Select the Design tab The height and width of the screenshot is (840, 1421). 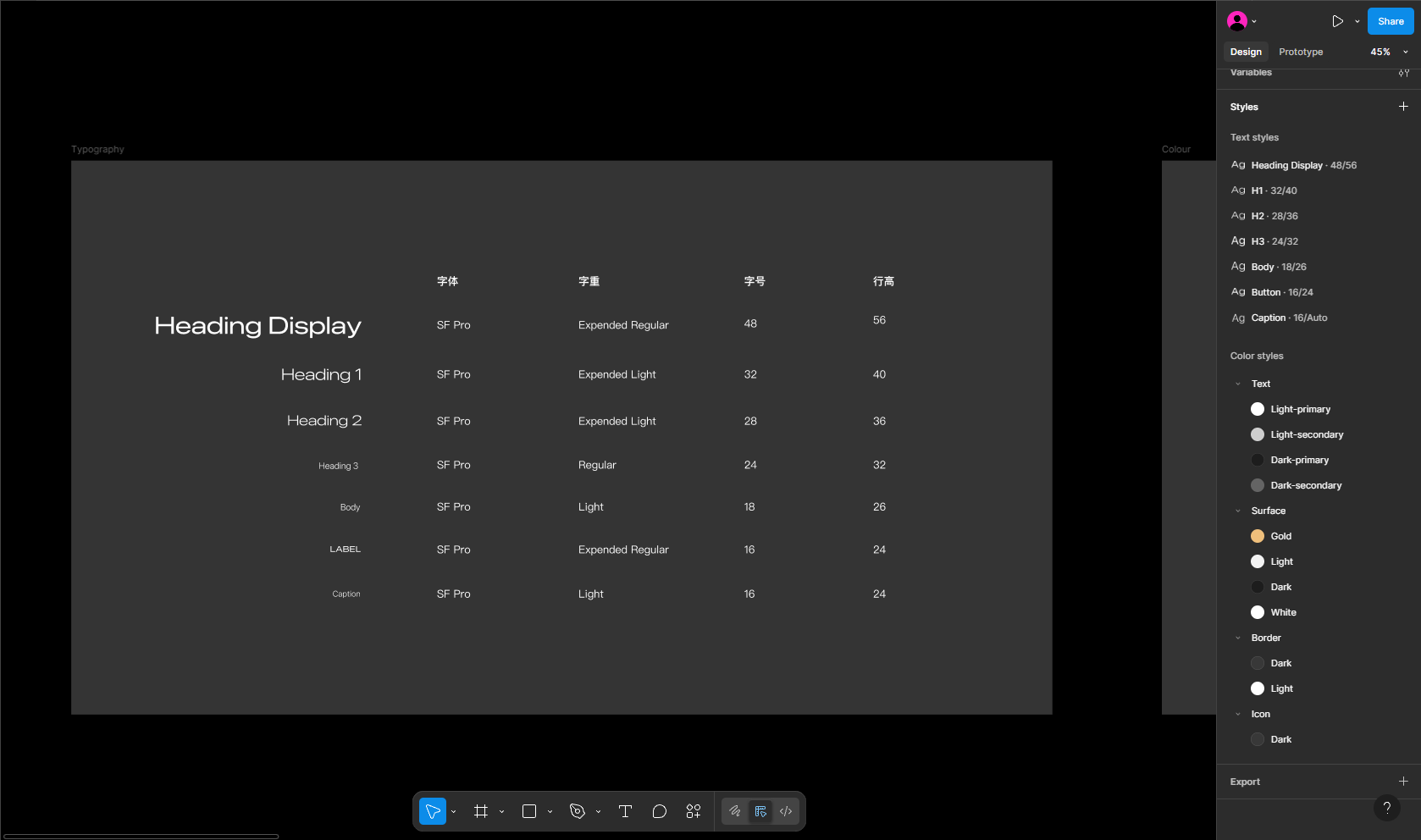pyautogui.click(x=1246, y=52)
